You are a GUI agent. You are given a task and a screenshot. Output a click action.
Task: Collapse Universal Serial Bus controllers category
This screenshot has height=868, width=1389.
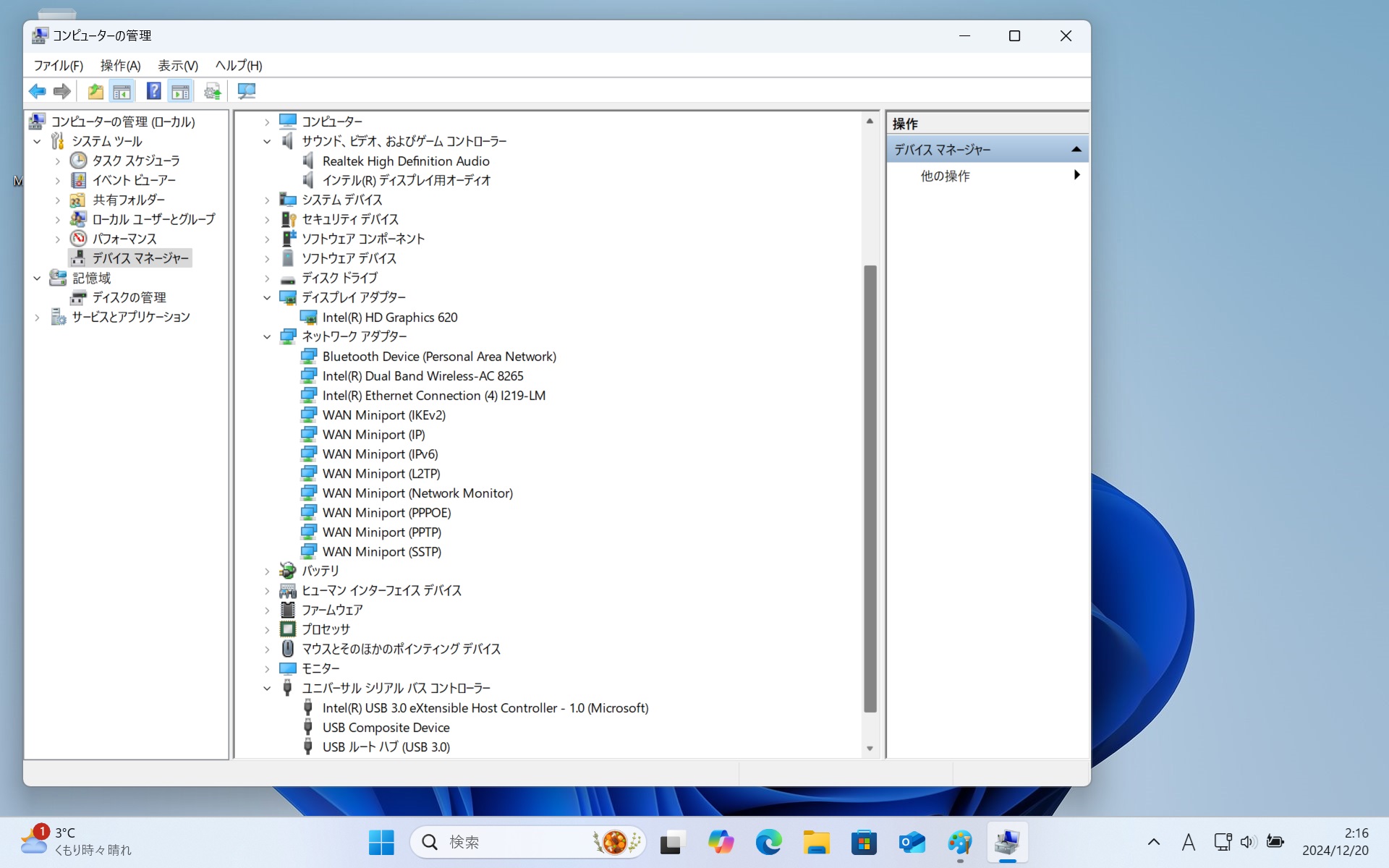[267, 688]
